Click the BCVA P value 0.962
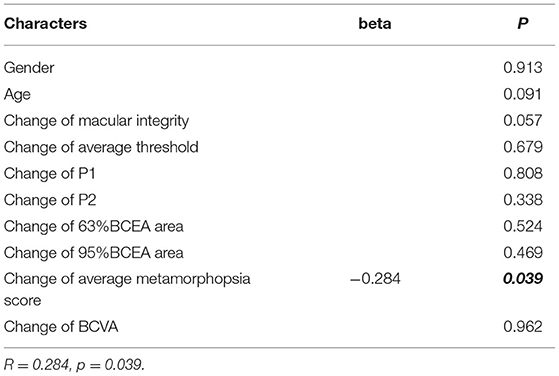 pyautogui.click(x=523, y=326)
